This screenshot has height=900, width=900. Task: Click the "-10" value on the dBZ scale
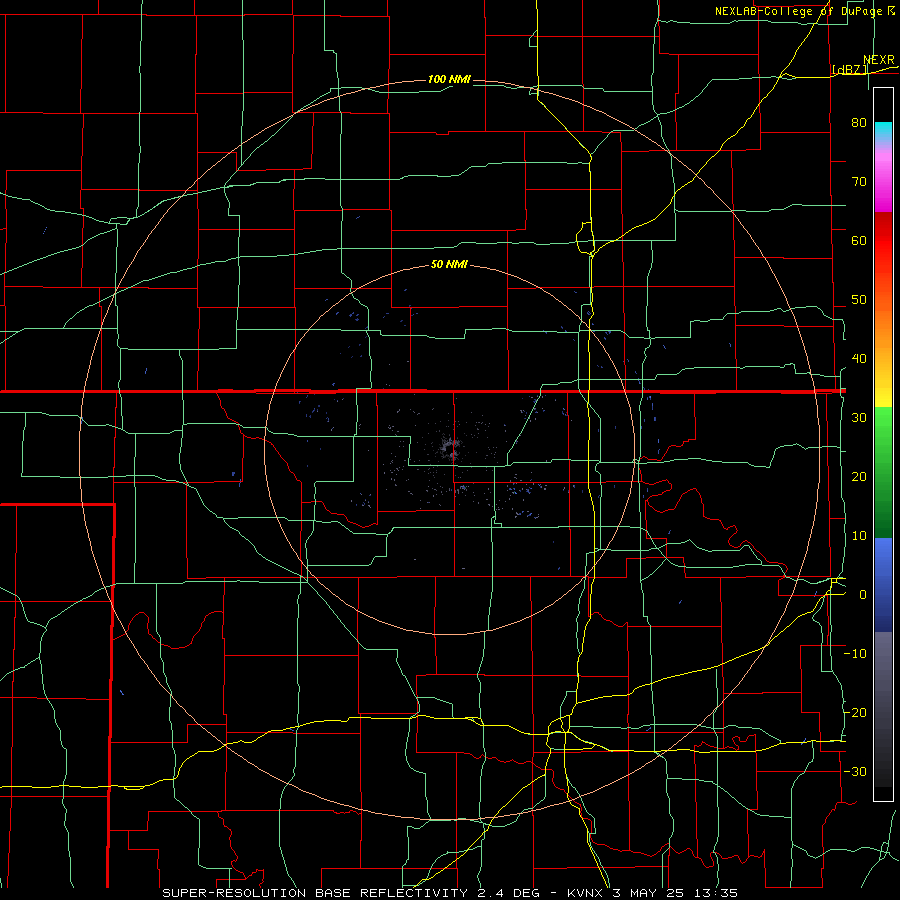click(x=855, y=654)
